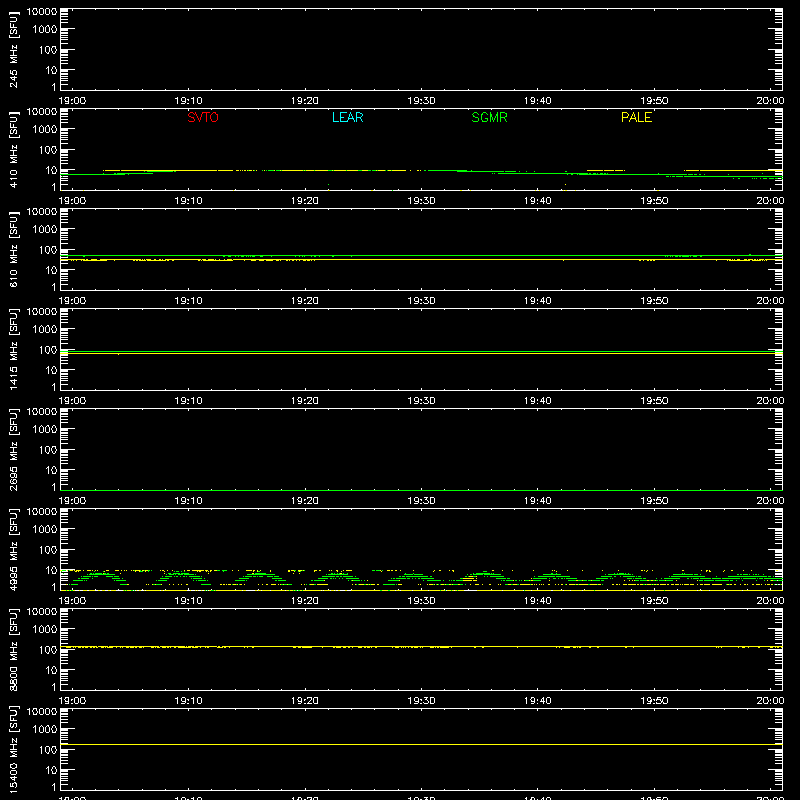The width and height of the screenshot is (800, 800).
Task: Select the 15400 MHz [SFU] axis title
Action: click(13, 749)
